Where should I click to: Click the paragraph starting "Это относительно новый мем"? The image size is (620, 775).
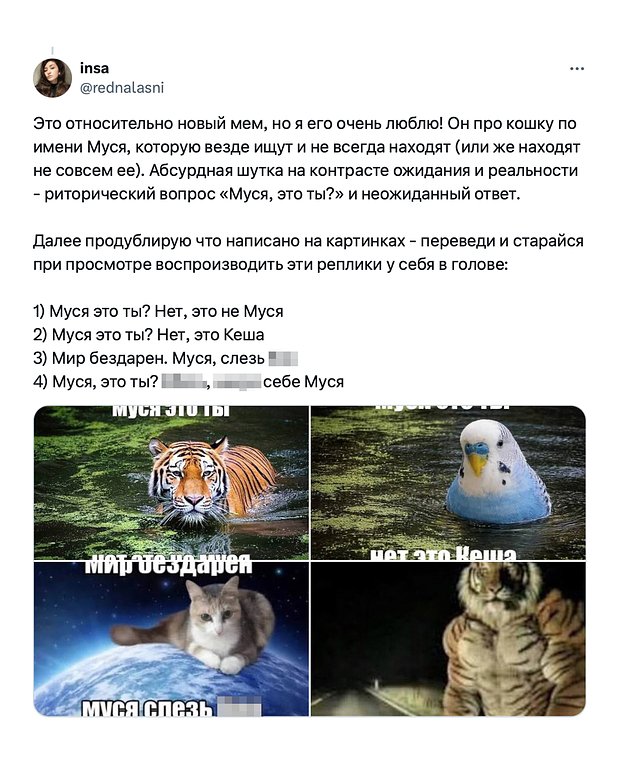(307, 159)
